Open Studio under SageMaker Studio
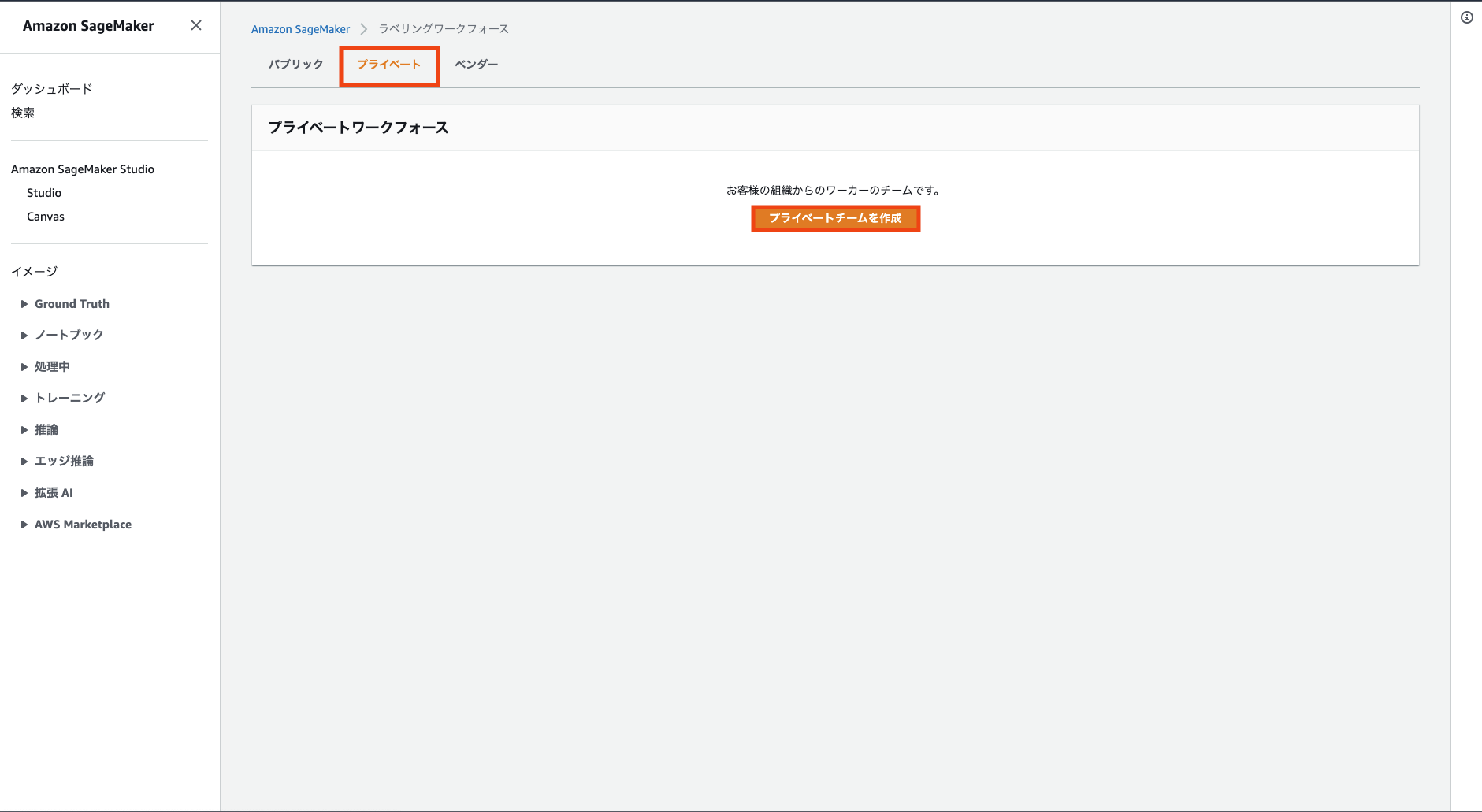Viewport: 1482px width, 812px height. 44,193
